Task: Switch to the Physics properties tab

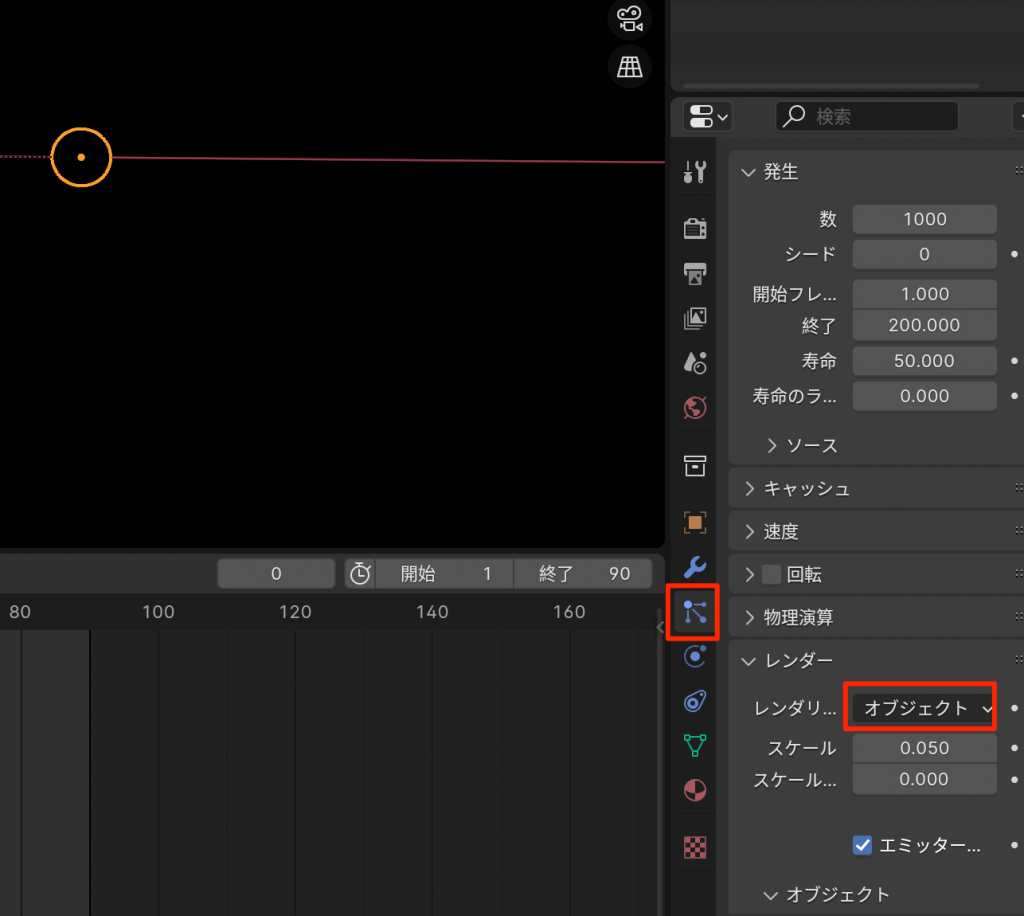Action: point(694,656)
